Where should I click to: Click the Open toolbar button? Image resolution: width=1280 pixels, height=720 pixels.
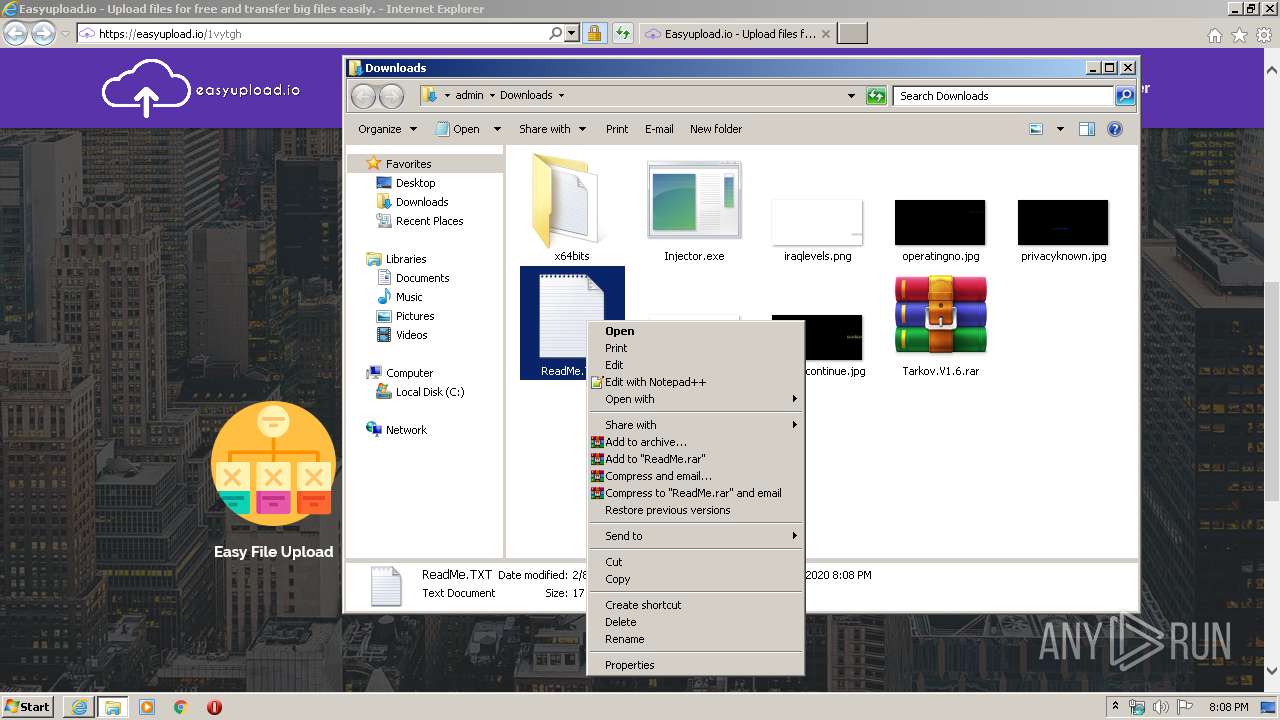[x=458, y=129]
